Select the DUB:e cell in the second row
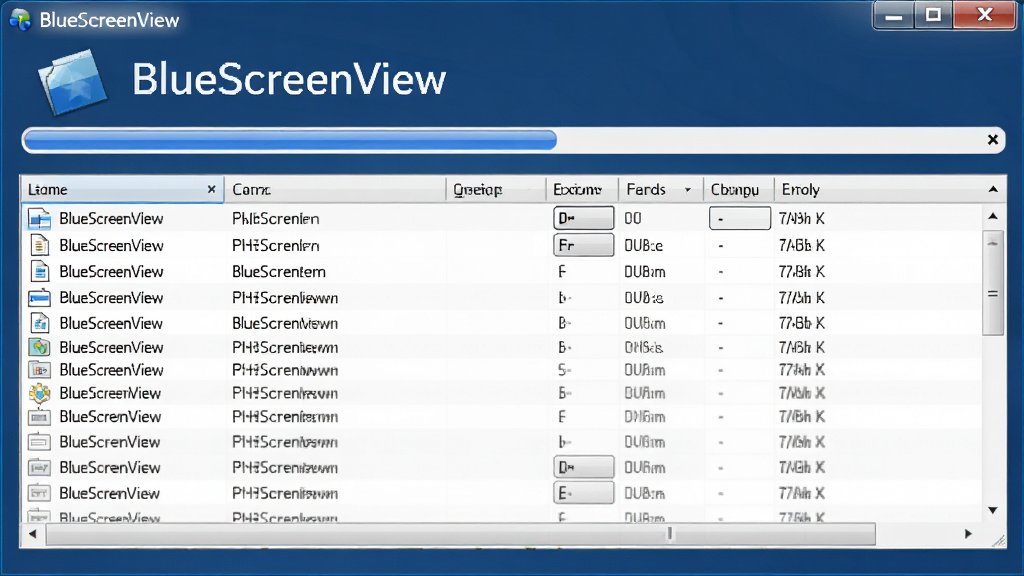The image size is (1024, 576). point(644,246)
